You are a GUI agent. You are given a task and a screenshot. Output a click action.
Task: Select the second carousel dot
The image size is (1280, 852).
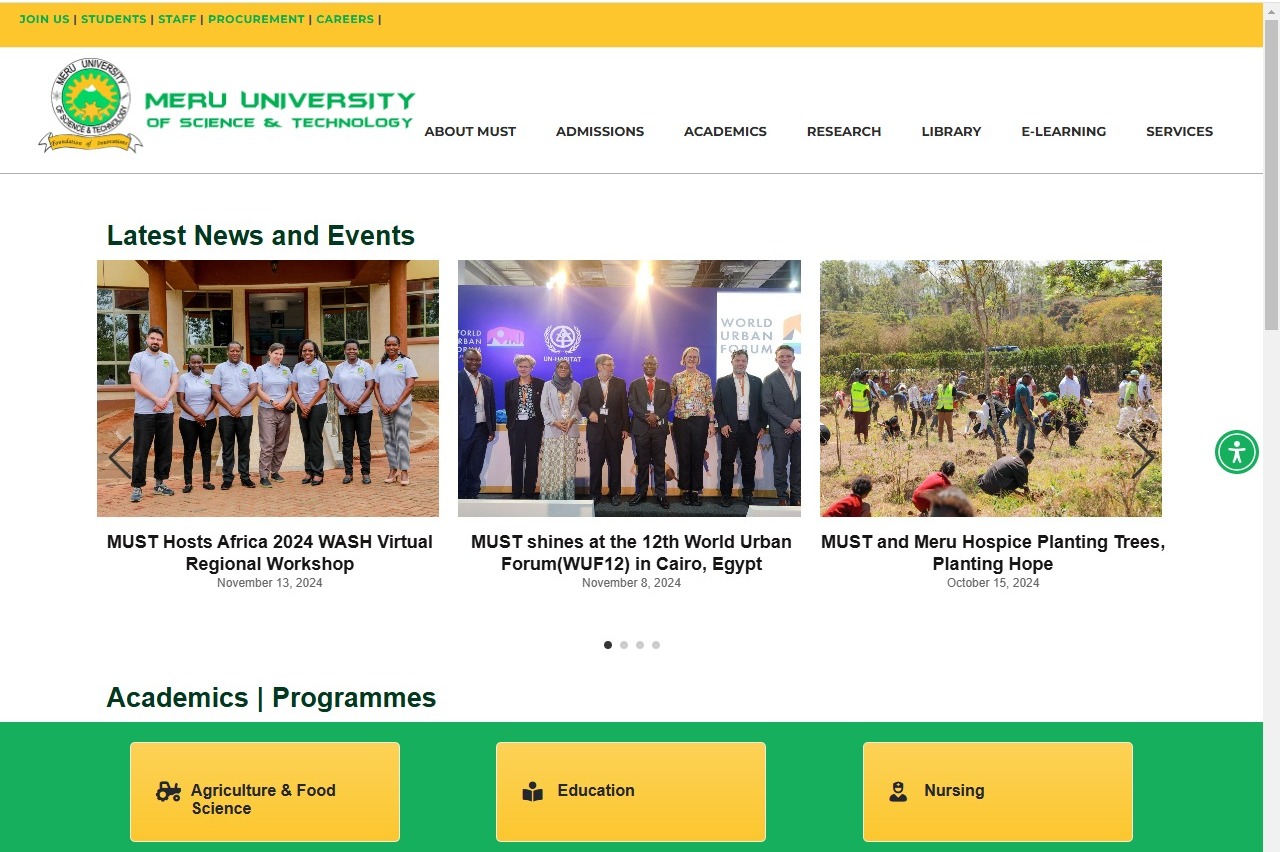click(624, 645)
